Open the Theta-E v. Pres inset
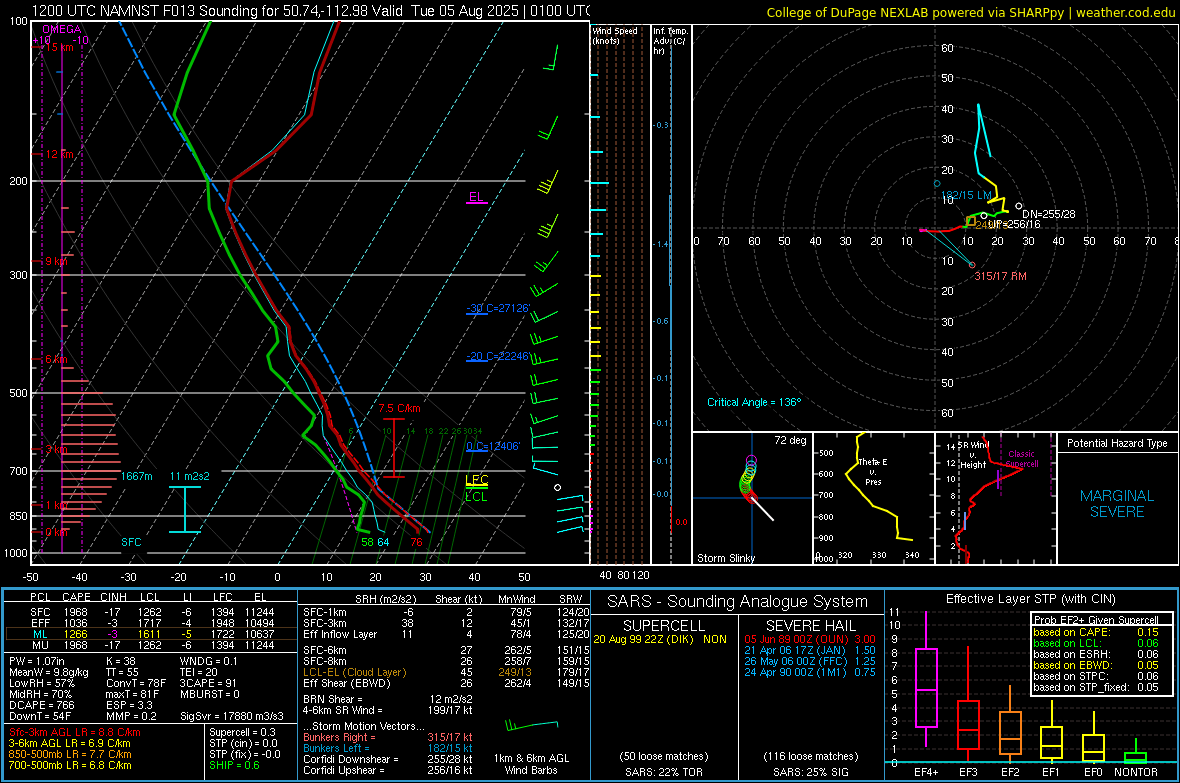Image resolution: width=1180 pixels, height=783 pixels. coord(873,498)
